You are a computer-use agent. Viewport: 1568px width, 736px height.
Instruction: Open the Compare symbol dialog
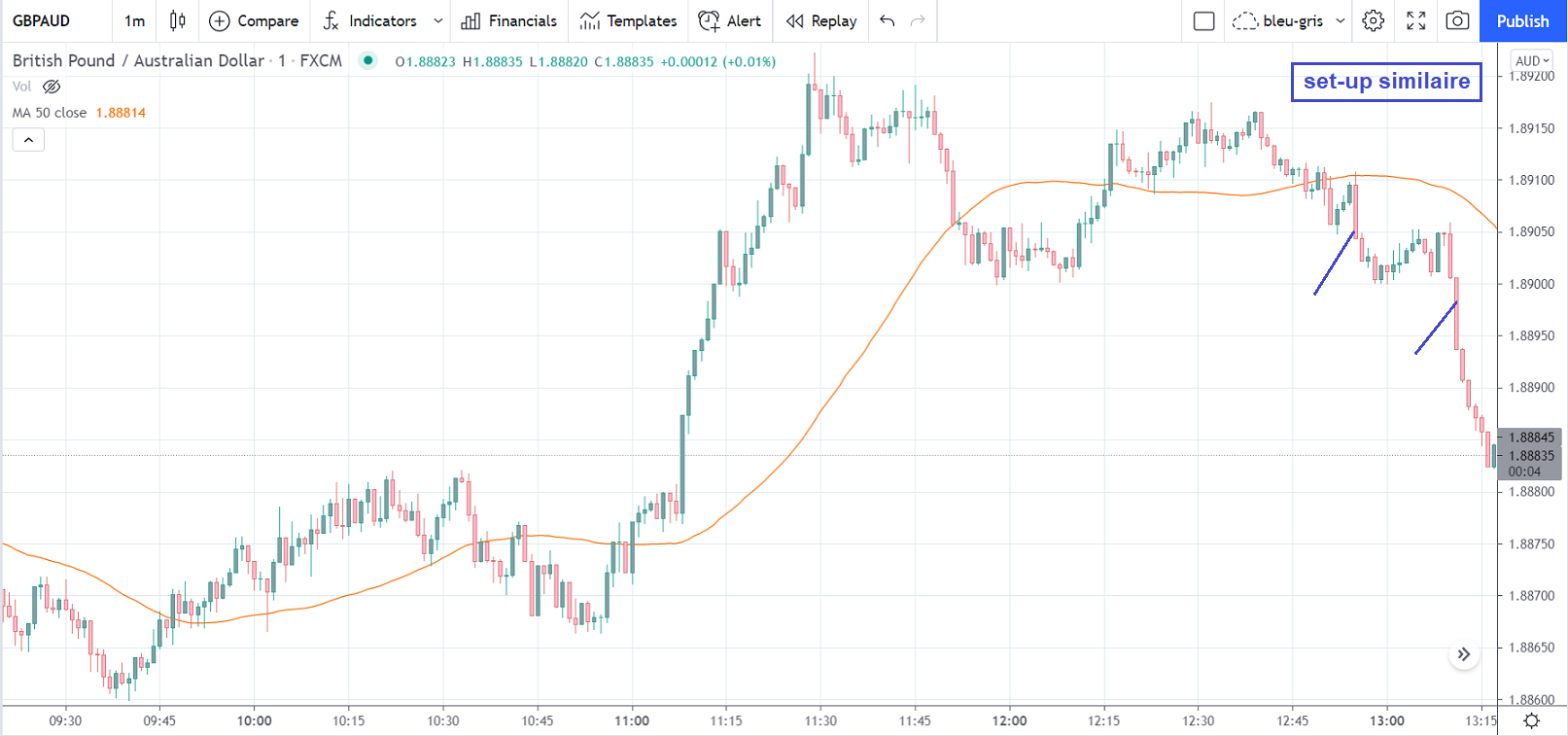255,20
